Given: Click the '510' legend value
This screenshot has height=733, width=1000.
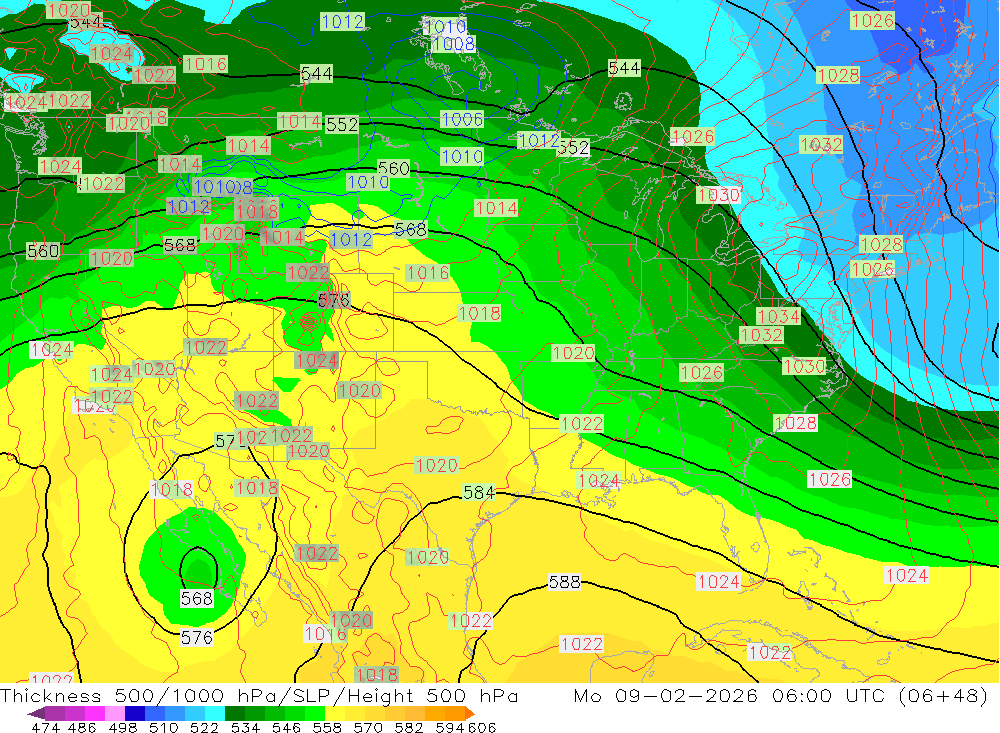Looking at the screenshot, I should pos(164,727).
